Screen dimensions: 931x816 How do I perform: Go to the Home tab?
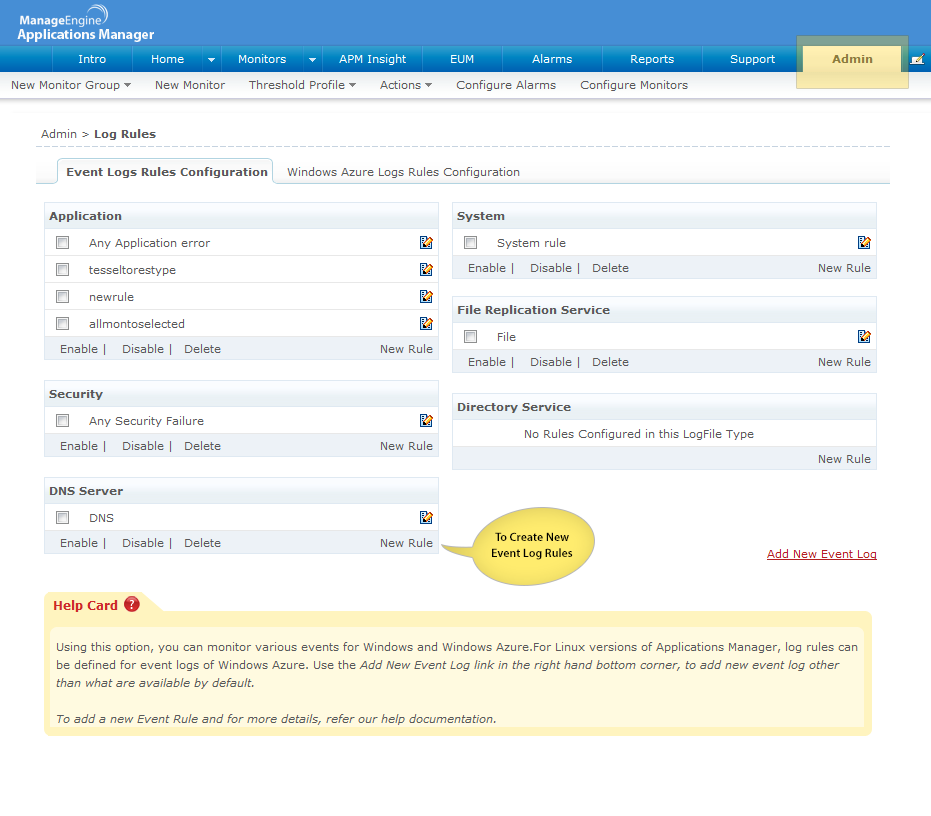[167, 59]
